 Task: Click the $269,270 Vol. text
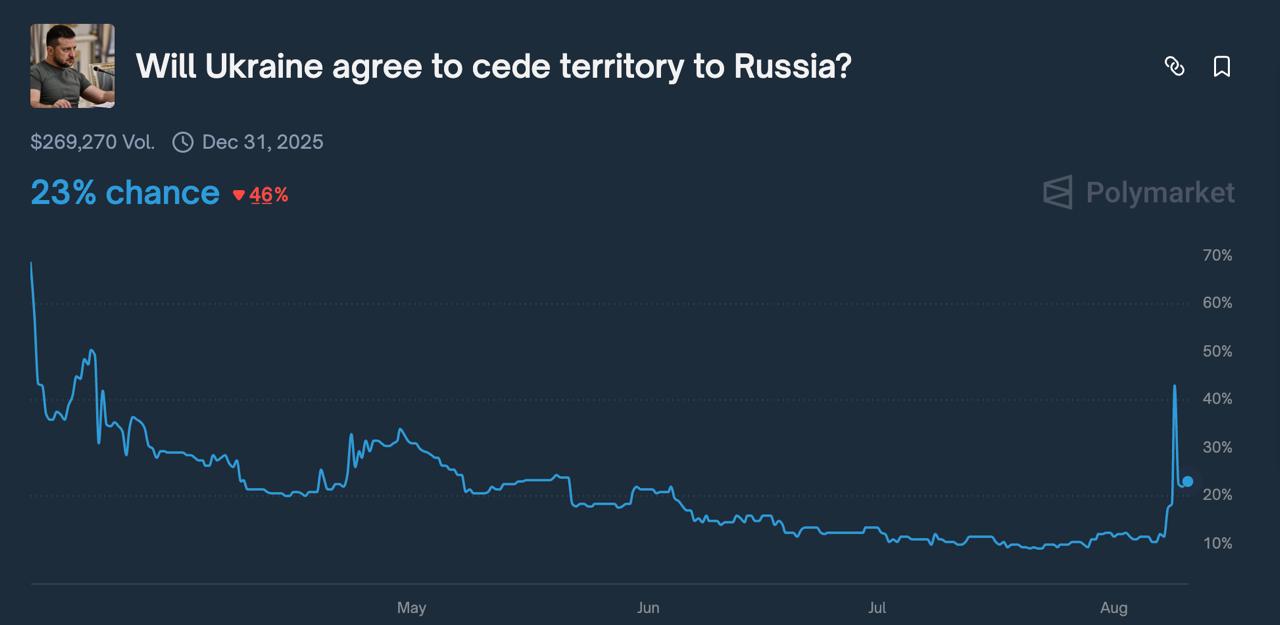point(93,142)
